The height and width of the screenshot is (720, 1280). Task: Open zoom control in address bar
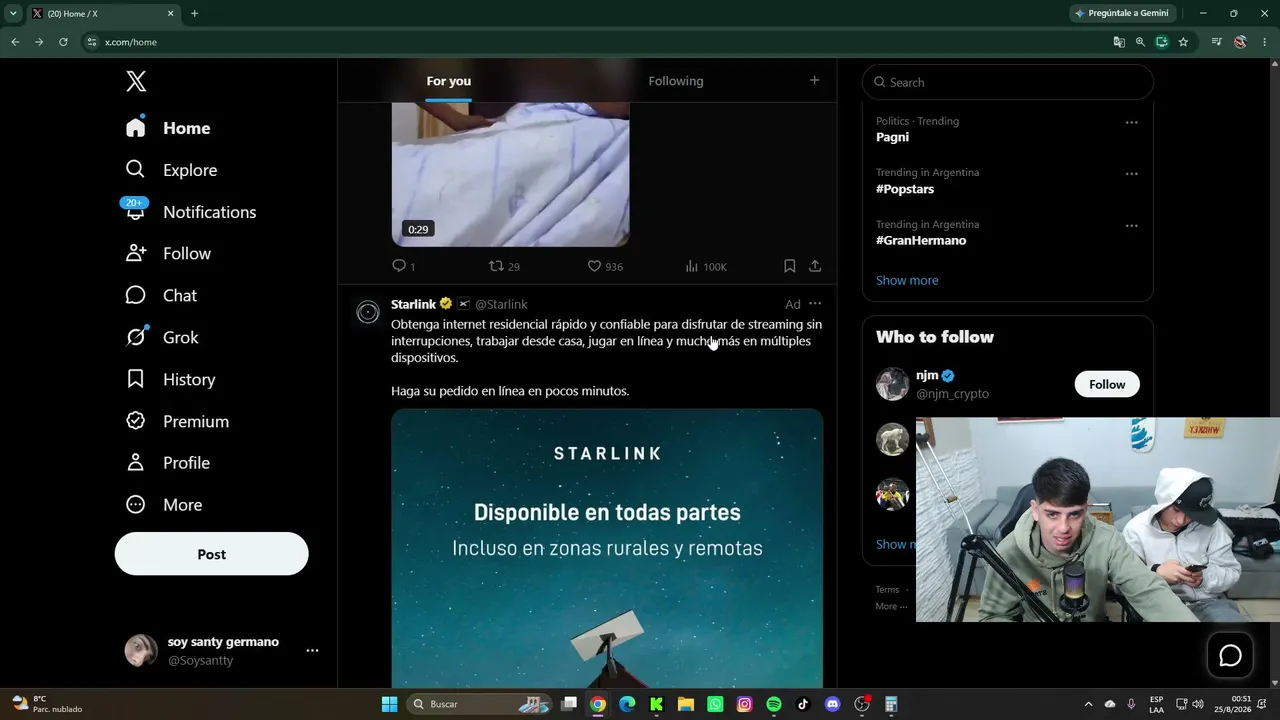1140,42
